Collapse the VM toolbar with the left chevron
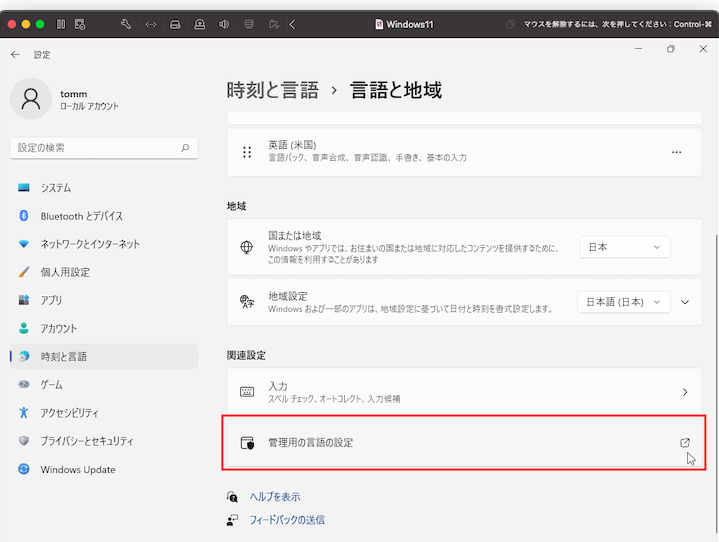Screen dimensions: 719x542 293,24
